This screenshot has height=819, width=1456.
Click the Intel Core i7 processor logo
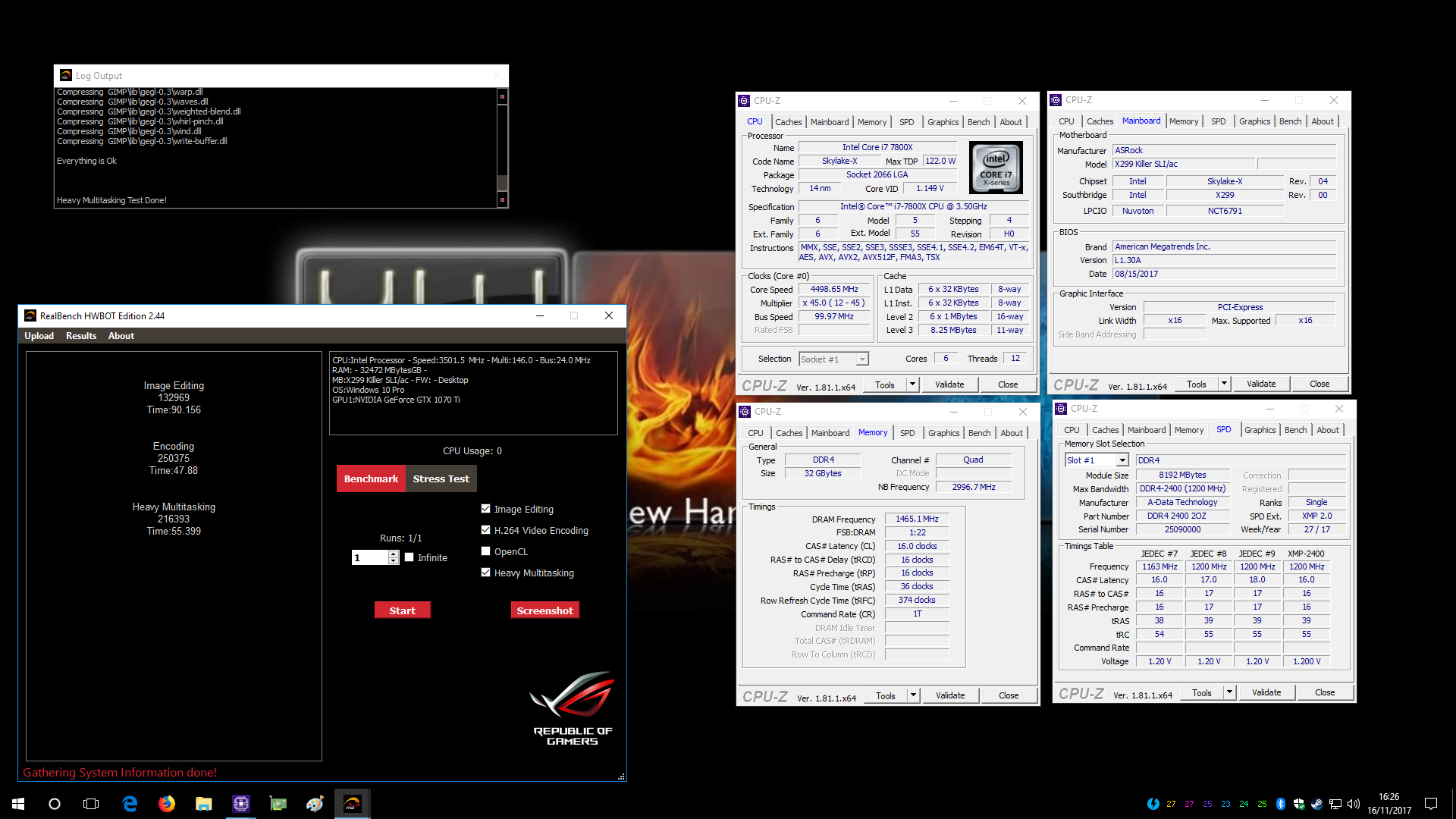[x=996, y=168]
